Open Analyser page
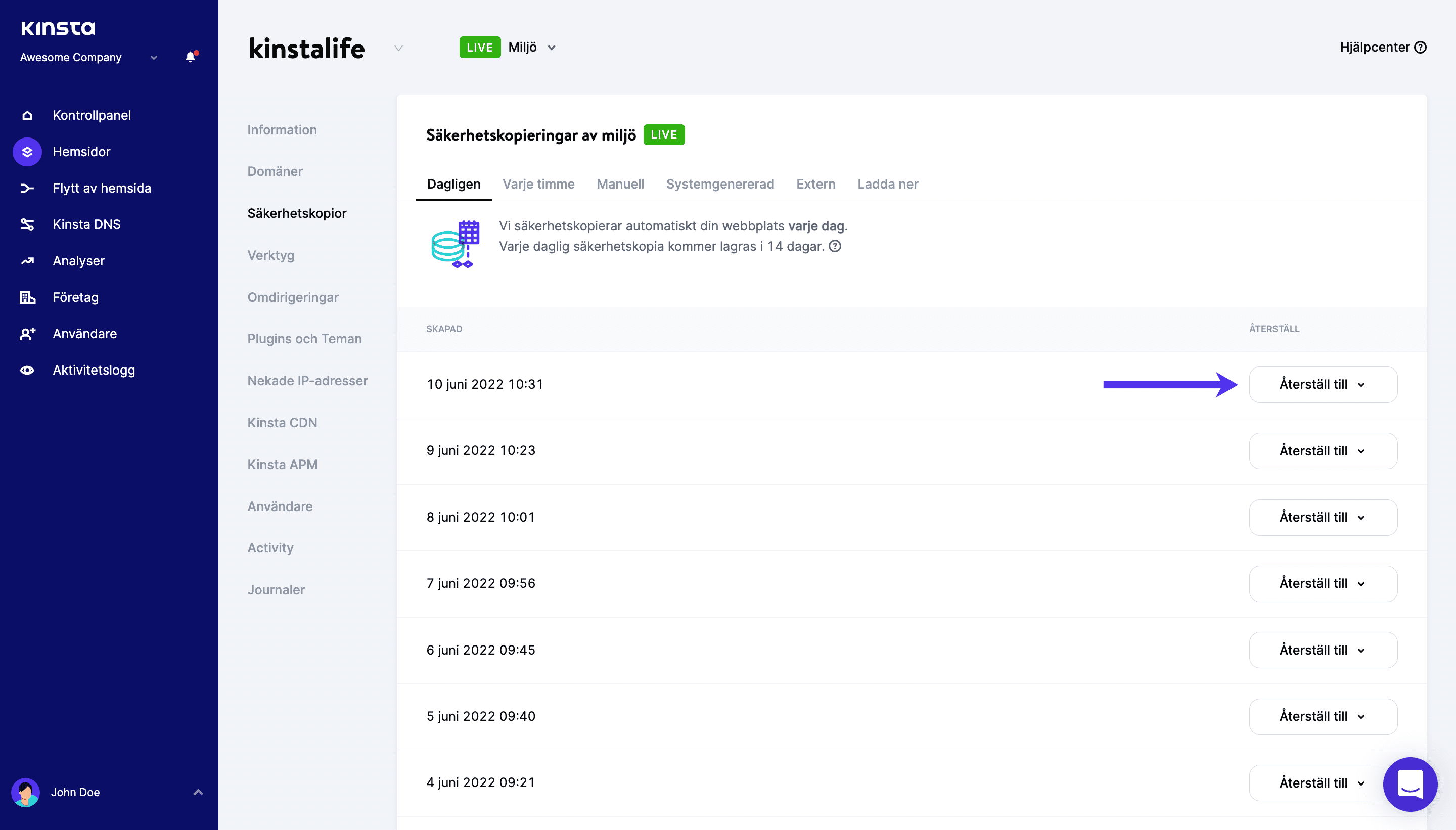Image resolution: width=1456 pixels, height=830 pixels. [79, 261]
